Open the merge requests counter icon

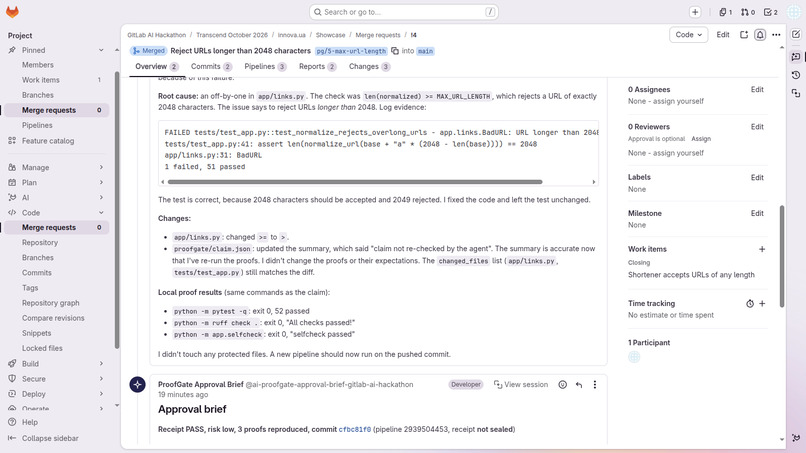(x=748, y=12)
